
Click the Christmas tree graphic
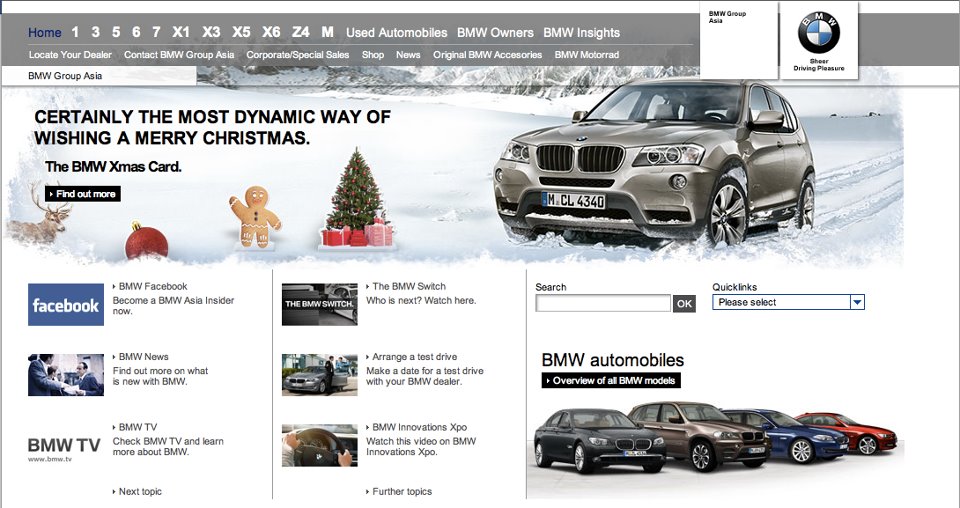tap(356, 199)
